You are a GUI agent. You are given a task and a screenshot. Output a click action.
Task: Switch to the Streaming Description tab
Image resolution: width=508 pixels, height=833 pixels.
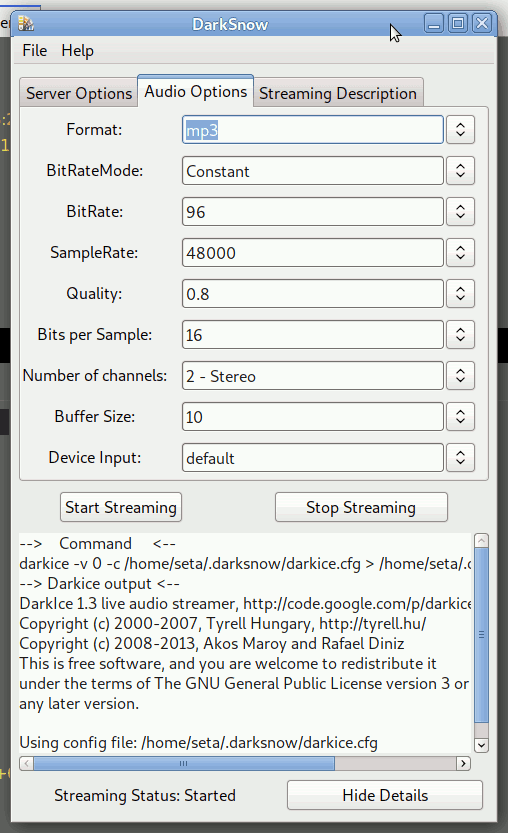click(x=338, y=93)
